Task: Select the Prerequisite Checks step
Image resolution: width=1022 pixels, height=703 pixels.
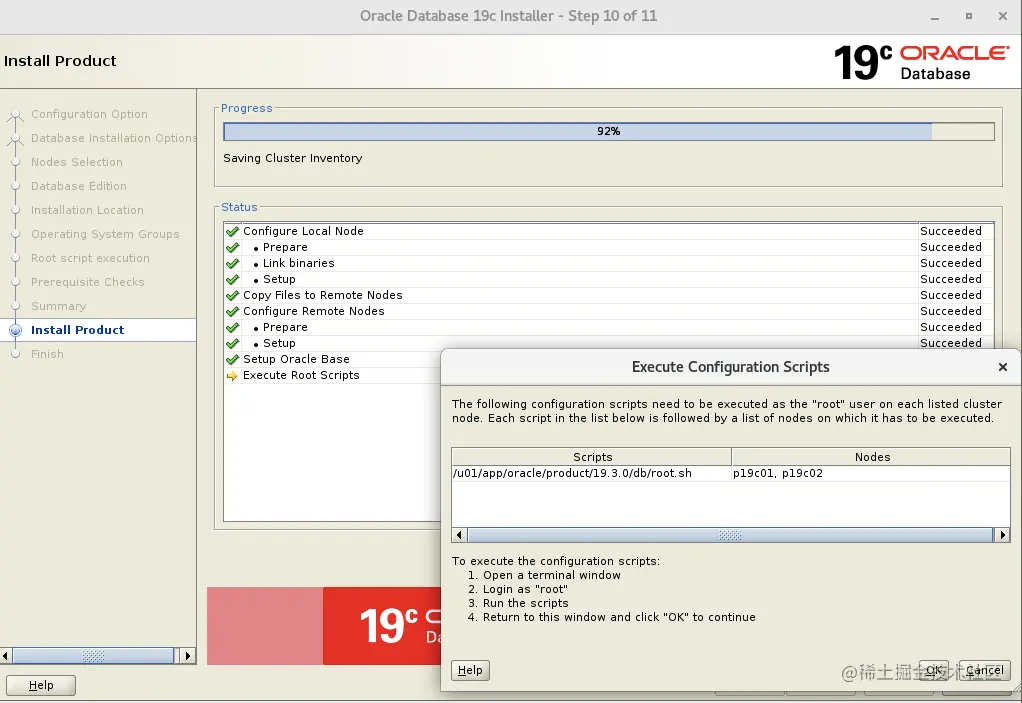Action: (88, 282)
